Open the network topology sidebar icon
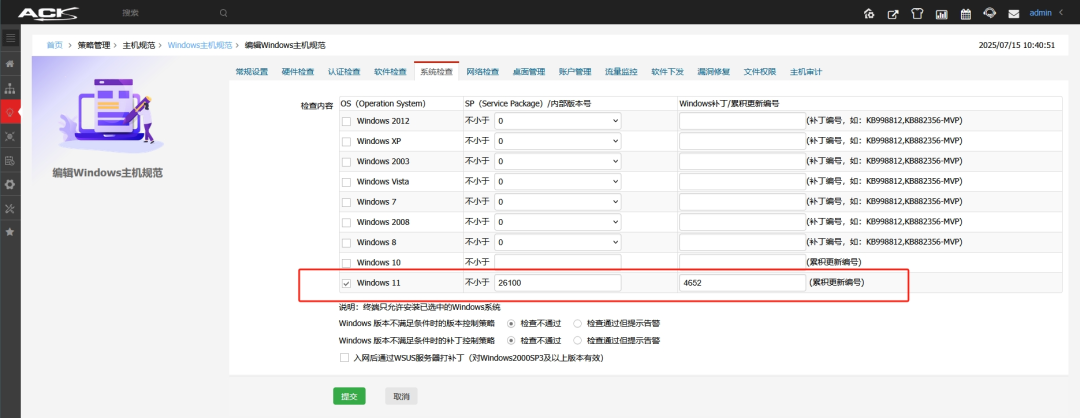This screenshot has width=1080, height=418. [x=10, y=89]
